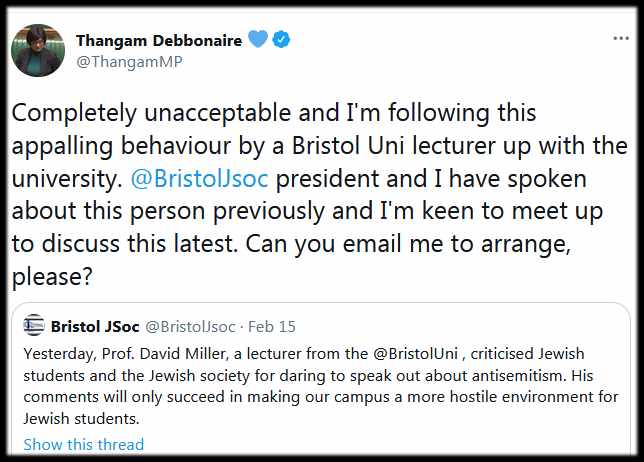
Task: Click the blue verified badge beside the name
Action: (x=285, y=40)
